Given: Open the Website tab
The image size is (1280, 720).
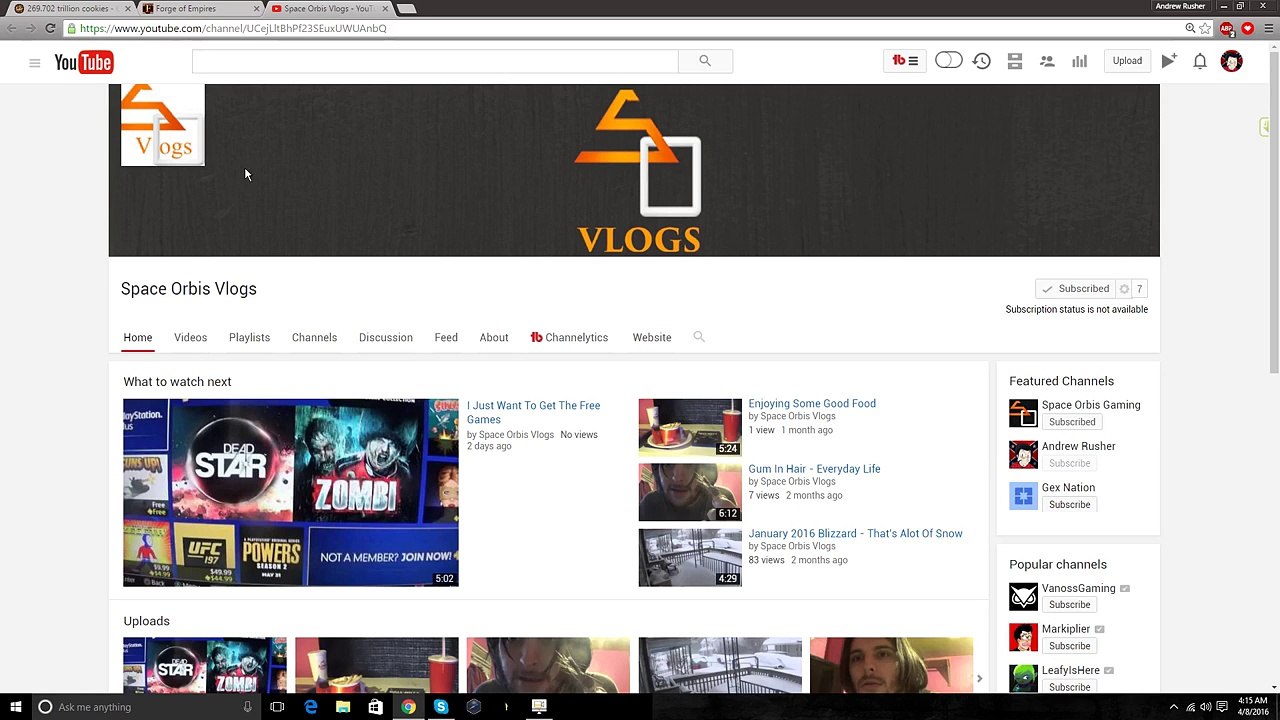Looking at the screenshot, I should 652,338.
